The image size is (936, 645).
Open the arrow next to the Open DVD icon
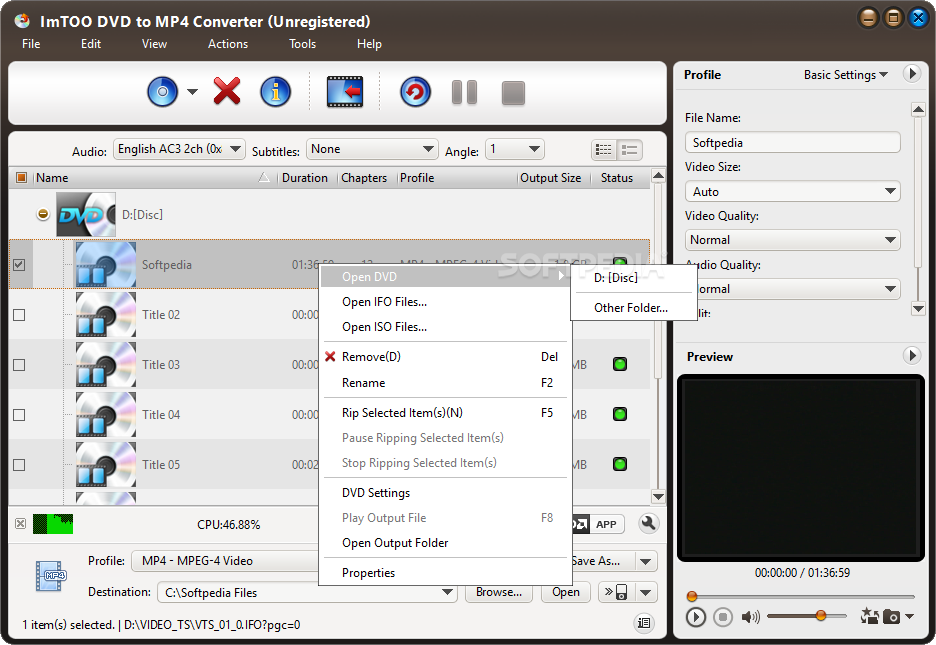192,92
